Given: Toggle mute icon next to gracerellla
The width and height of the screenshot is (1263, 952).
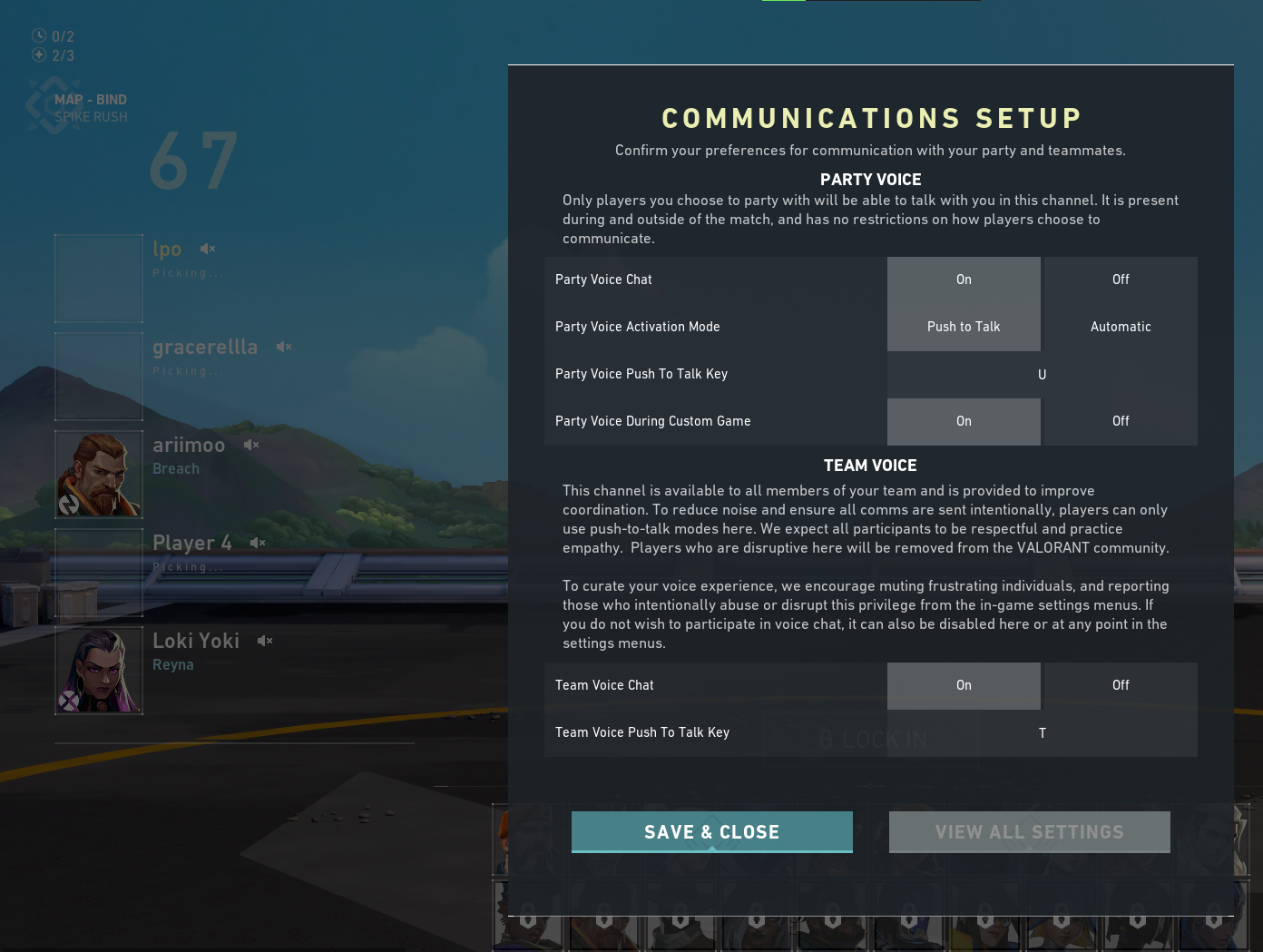Looking at the screenshot, I should click(284, 347).
